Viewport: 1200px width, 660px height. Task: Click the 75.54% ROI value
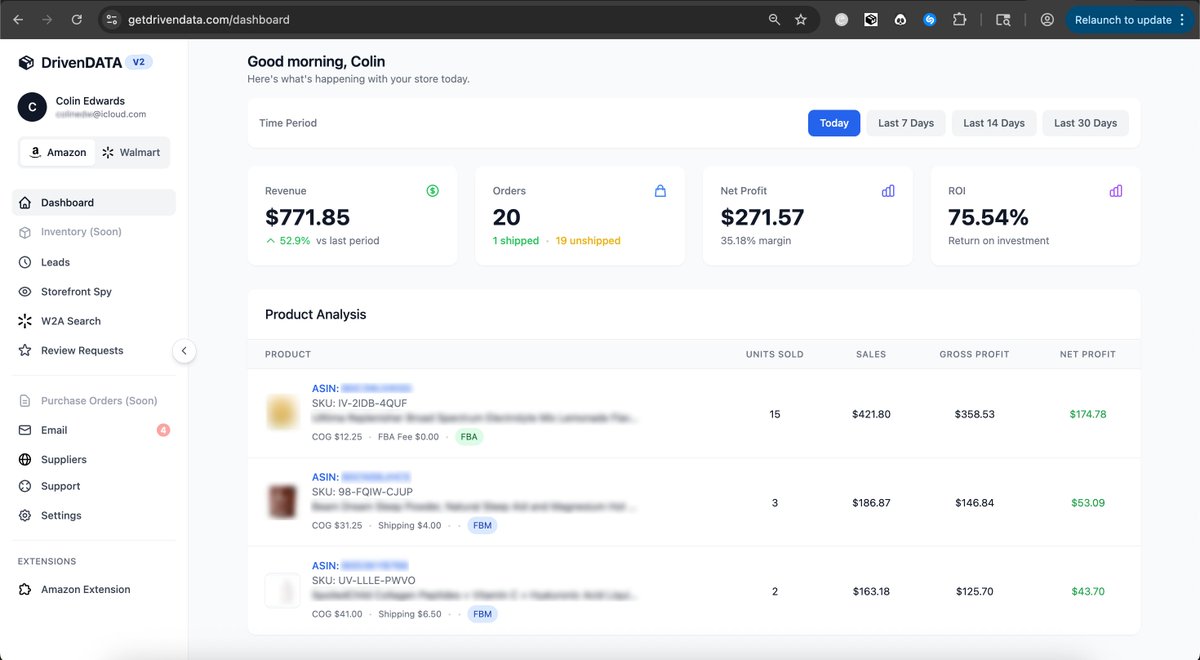pos(988,217)
